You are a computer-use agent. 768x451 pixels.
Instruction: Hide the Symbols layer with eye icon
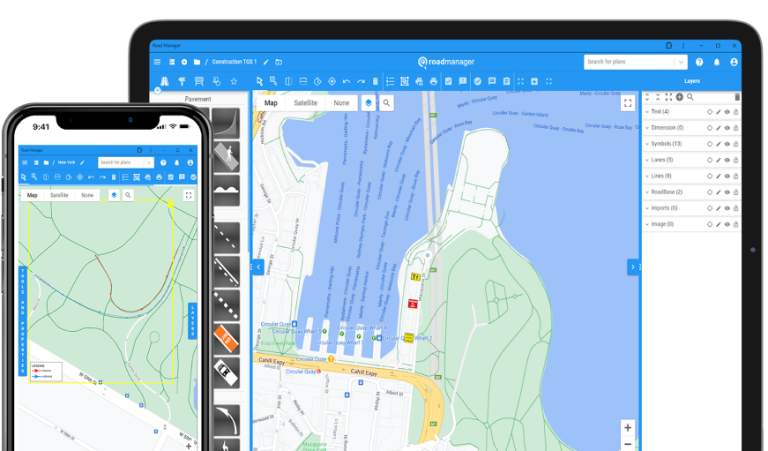(727, 144)
